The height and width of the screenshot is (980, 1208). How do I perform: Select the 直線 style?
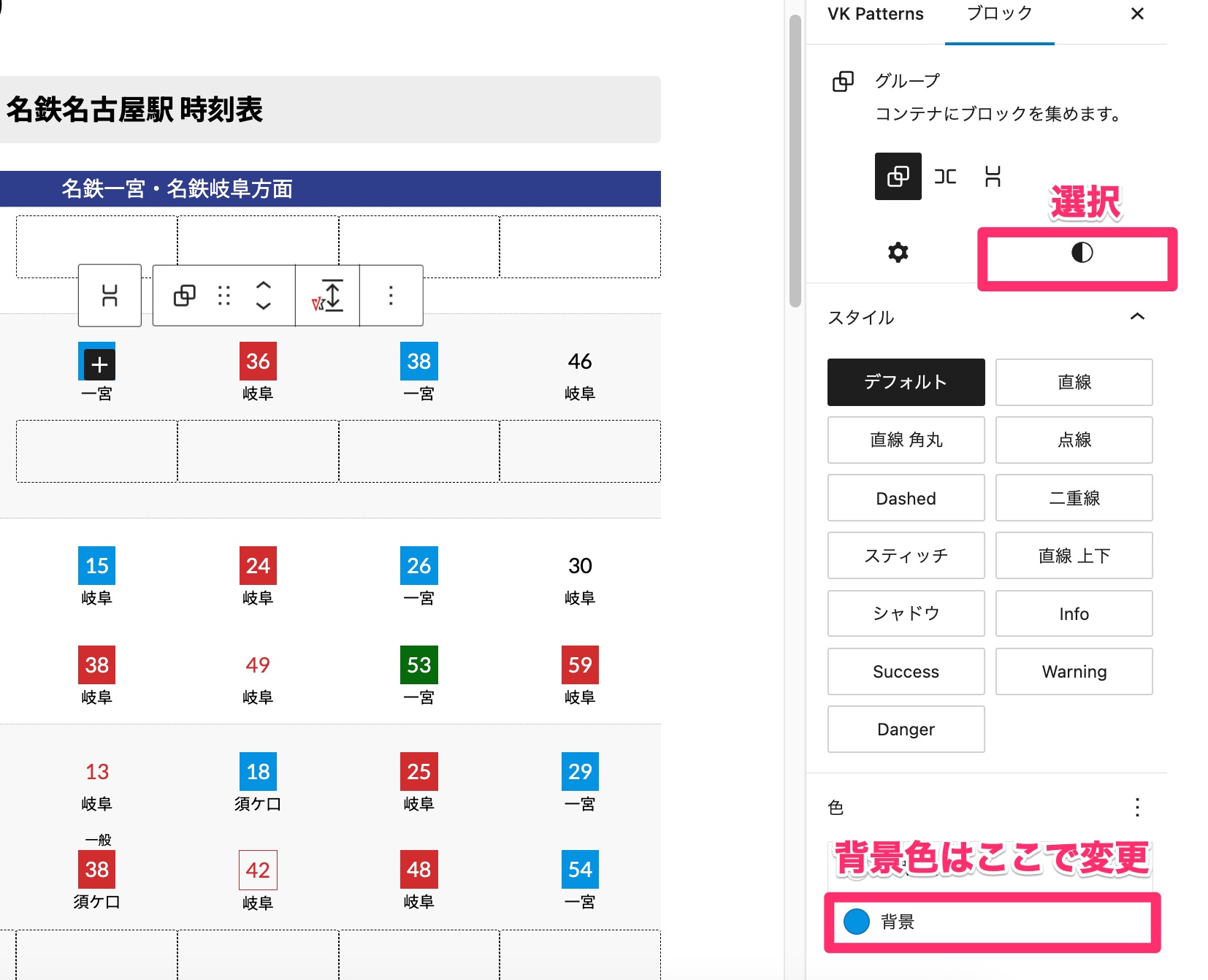pyautogui.click(x=1074, y=382)
